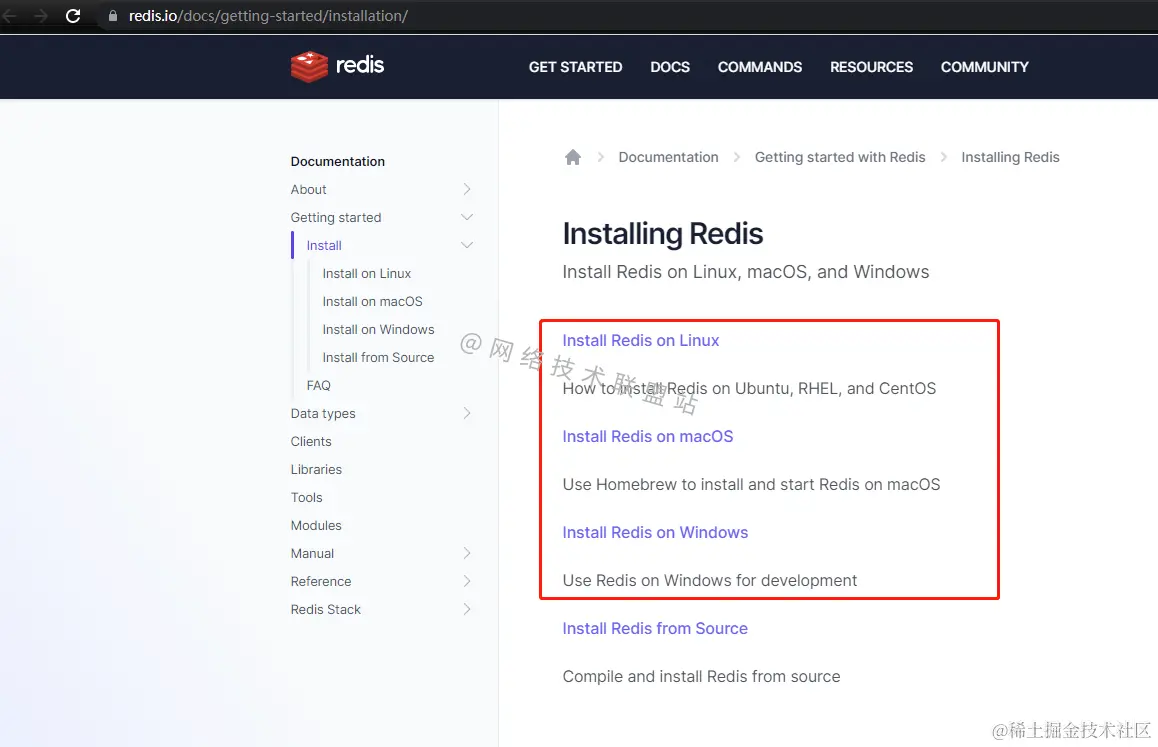
Task: Open Libraries in the sidebar
Action: (316, 469)
